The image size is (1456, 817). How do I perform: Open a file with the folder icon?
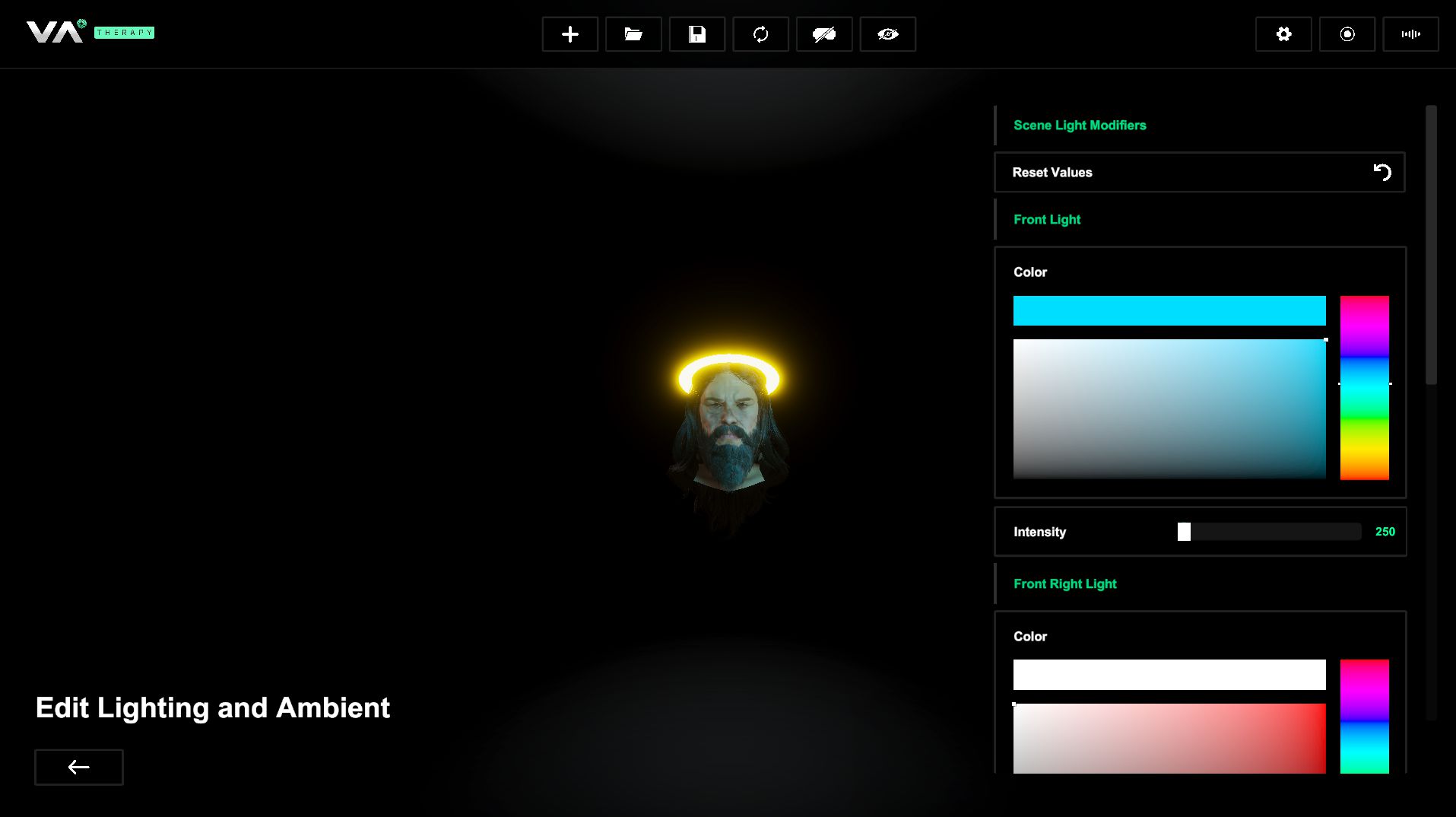click(633, 34)
